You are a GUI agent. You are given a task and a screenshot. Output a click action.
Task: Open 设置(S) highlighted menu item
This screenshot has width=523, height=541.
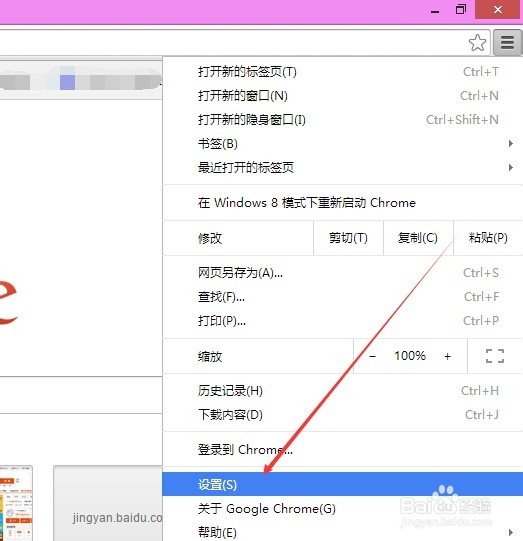(343, 484)
